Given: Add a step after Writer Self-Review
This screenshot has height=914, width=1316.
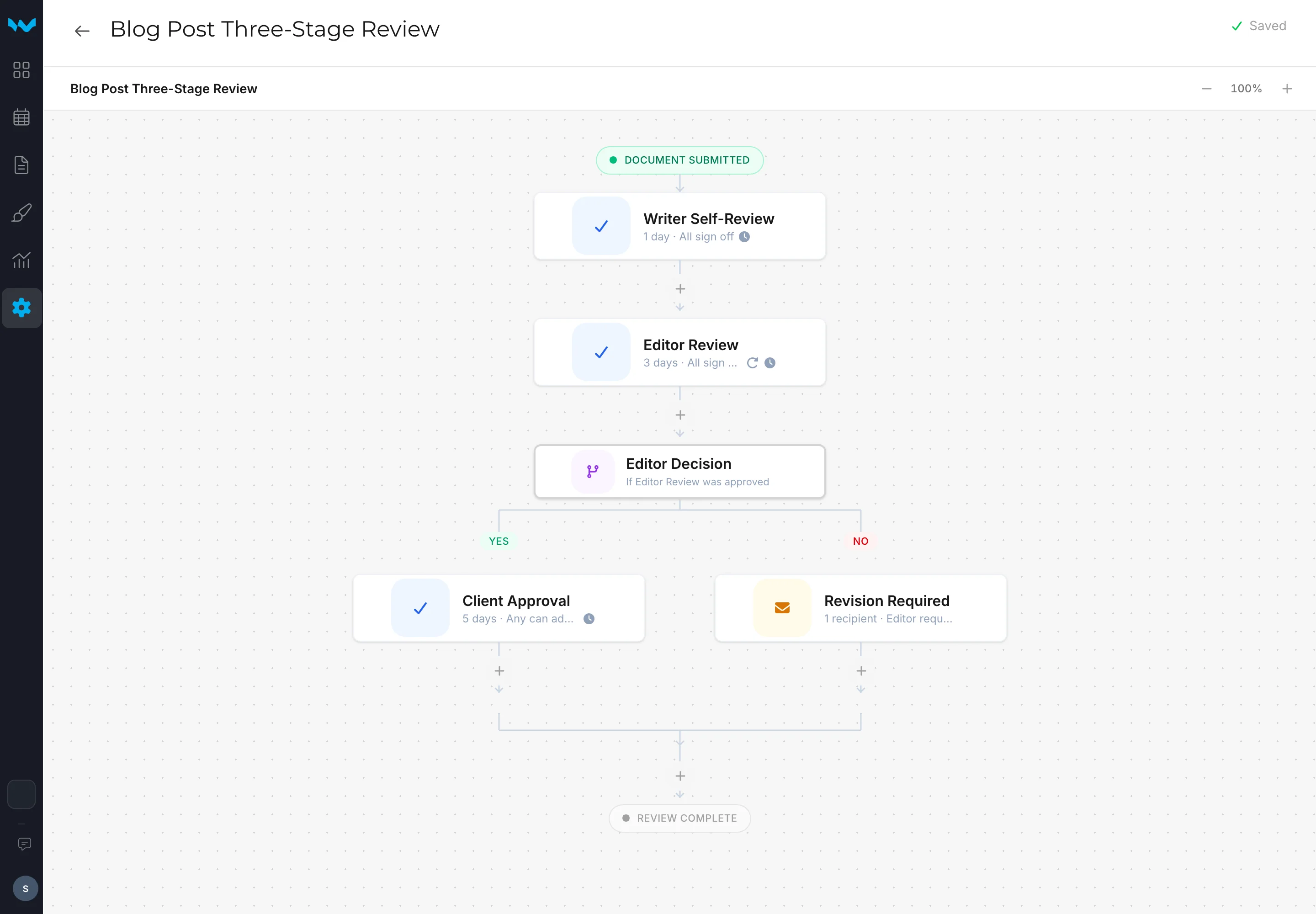Looking at the screenshot, I should (680, 289).
